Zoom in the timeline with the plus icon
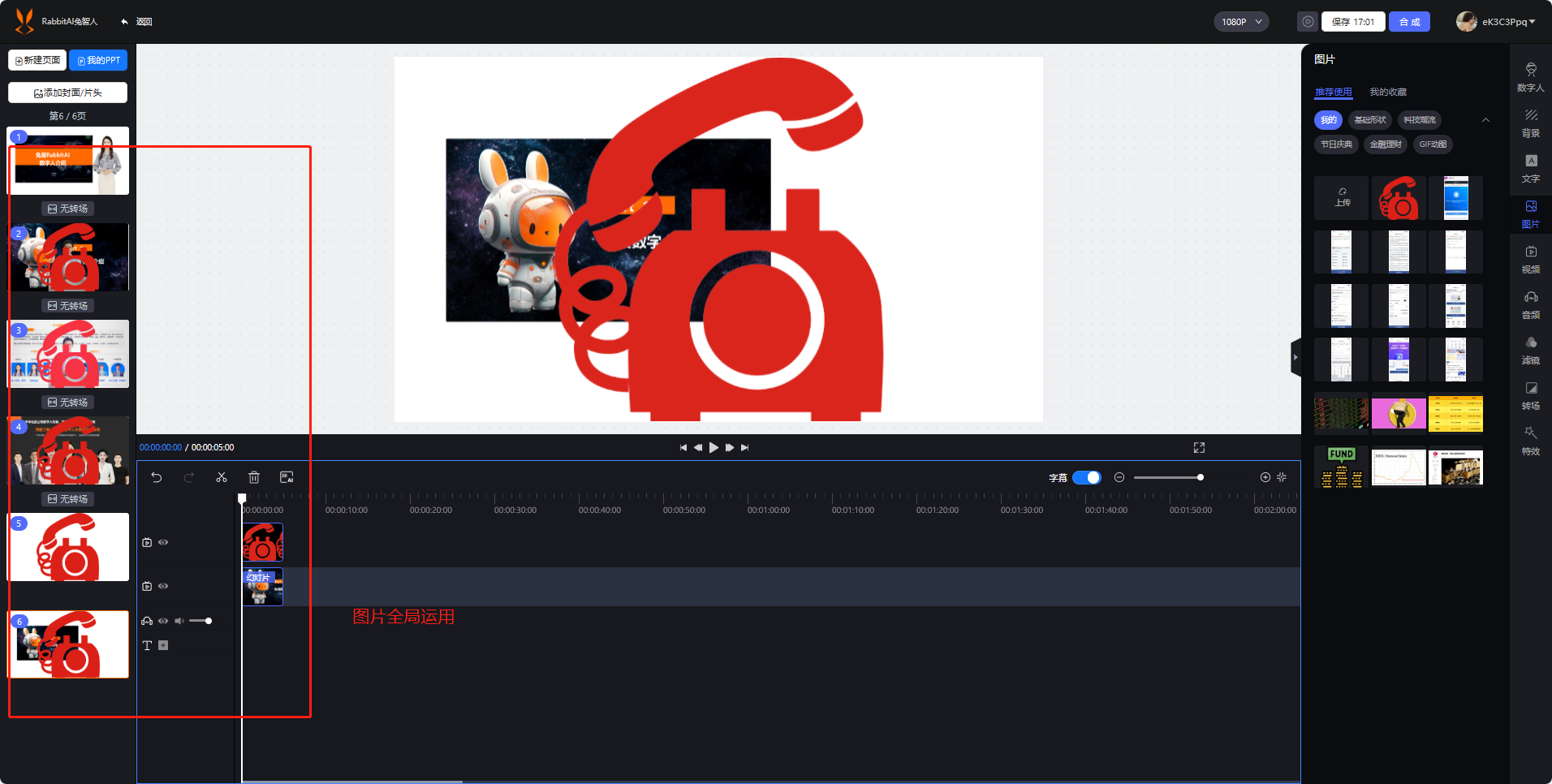This screenshot has width=1552, height=784. pyautogui.click(x=1265, y=477)
